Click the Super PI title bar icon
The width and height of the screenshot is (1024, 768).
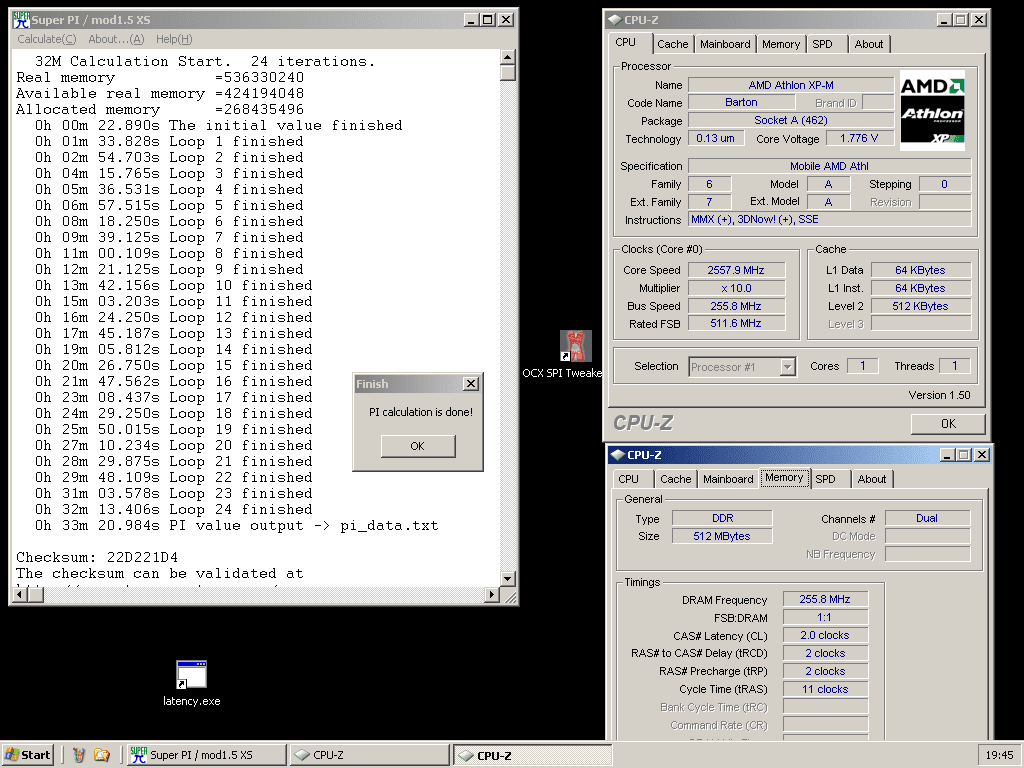(22, 20)
